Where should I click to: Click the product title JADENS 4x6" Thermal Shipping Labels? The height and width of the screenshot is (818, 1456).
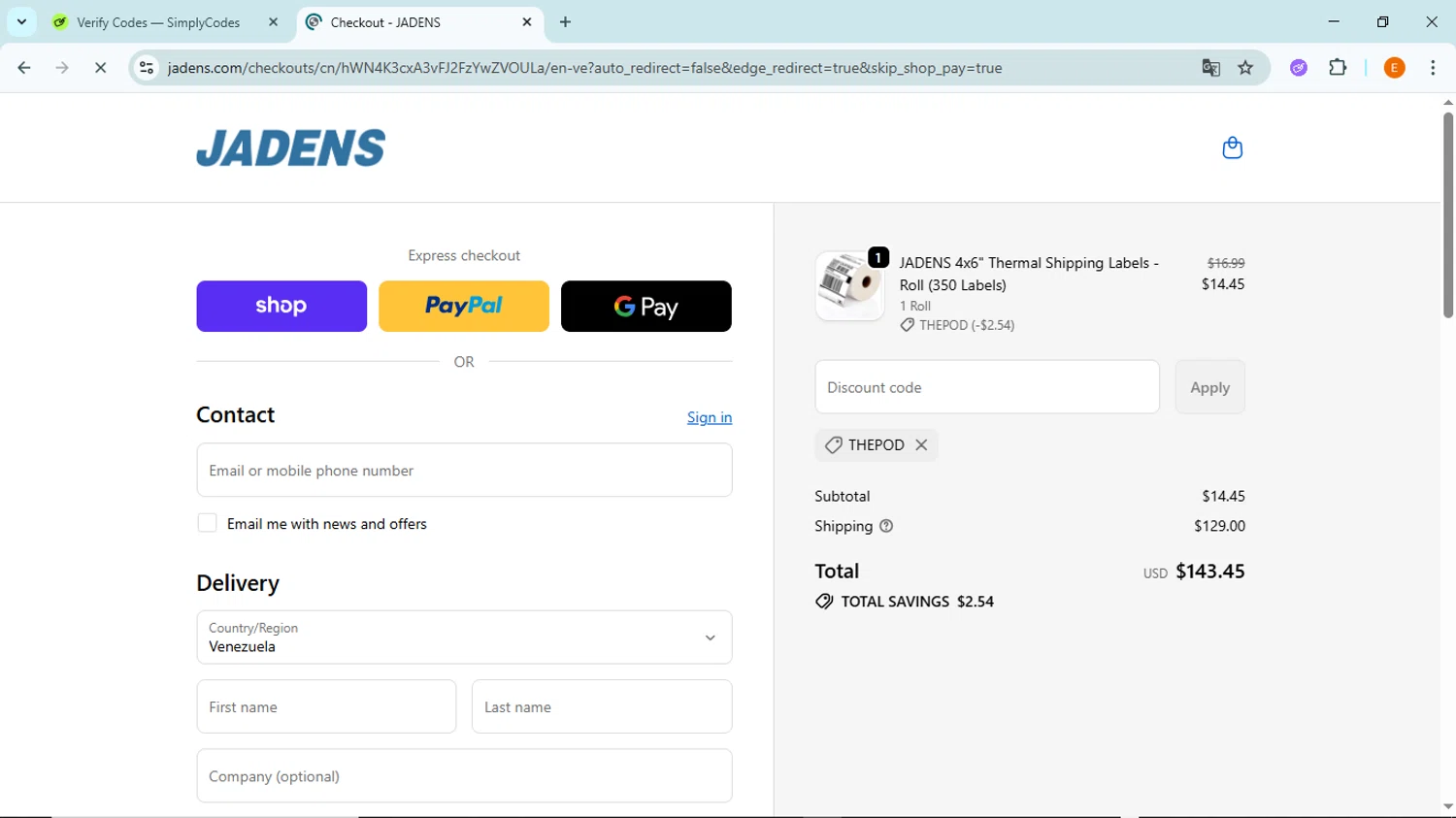point(1029,274)
